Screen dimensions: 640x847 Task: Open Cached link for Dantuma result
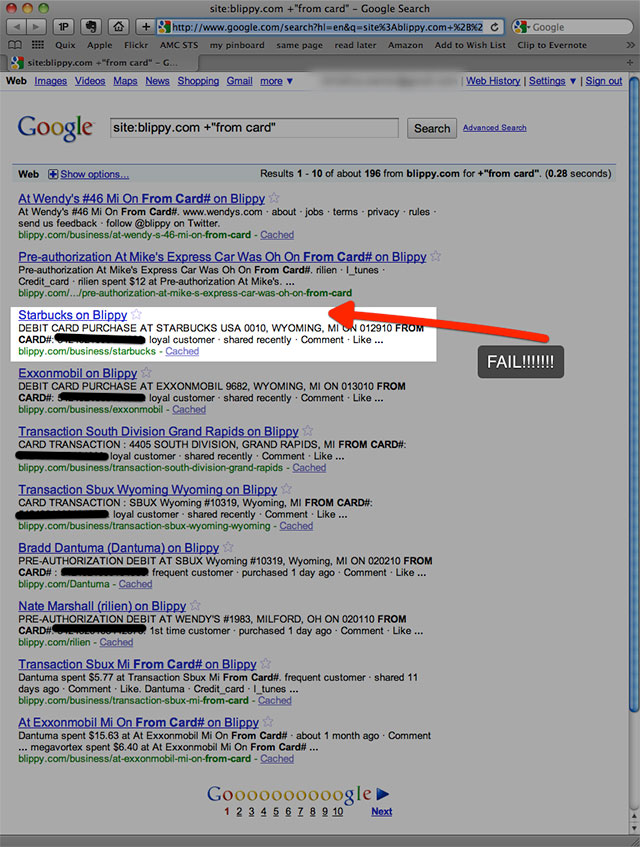pyautogui.click(x=136, y=584)
